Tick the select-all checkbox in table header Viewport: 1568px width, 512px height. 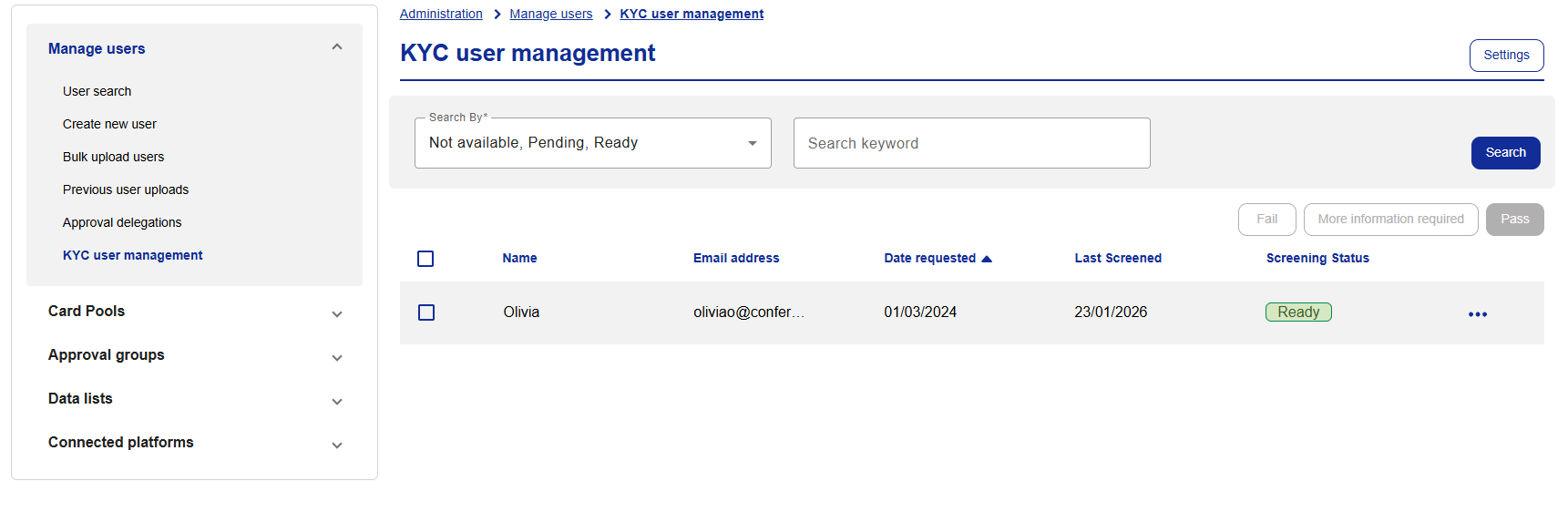pos(425,259)
